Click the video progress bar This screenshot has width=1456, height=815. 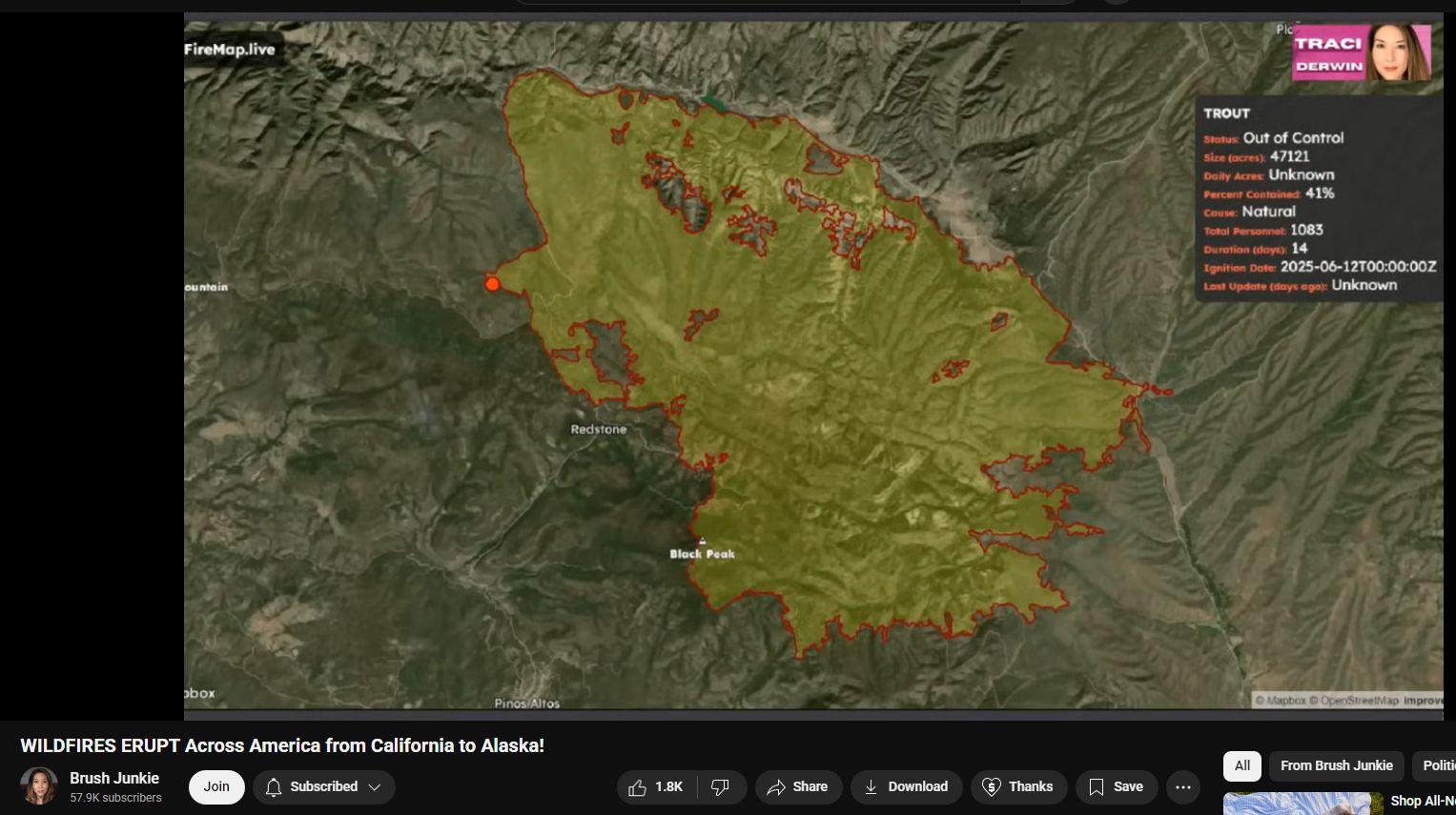click(x=813, y=714)
